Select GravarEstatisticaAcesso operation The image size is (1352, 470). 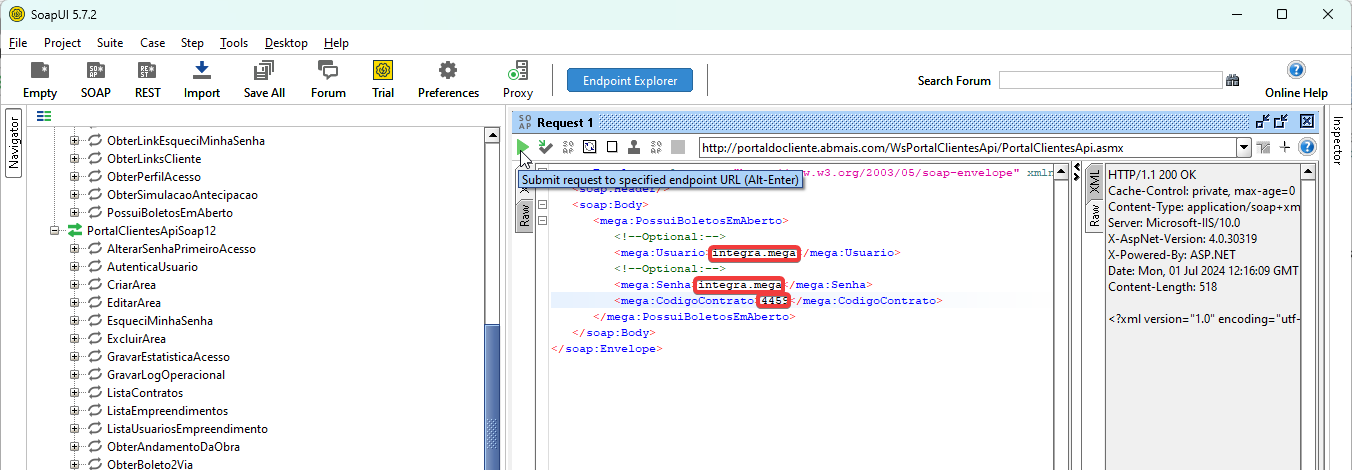[168, 357]
